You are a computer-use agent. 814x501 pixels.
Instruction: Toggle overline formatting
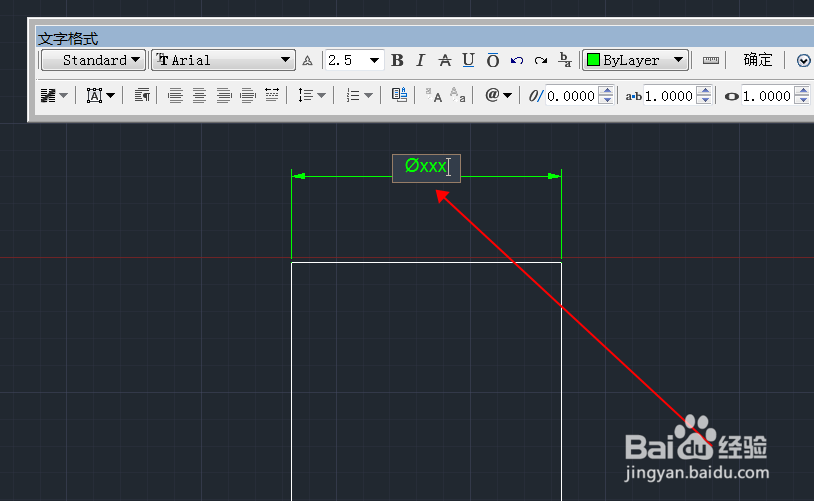pyautogui.click(x=493, y=60)
